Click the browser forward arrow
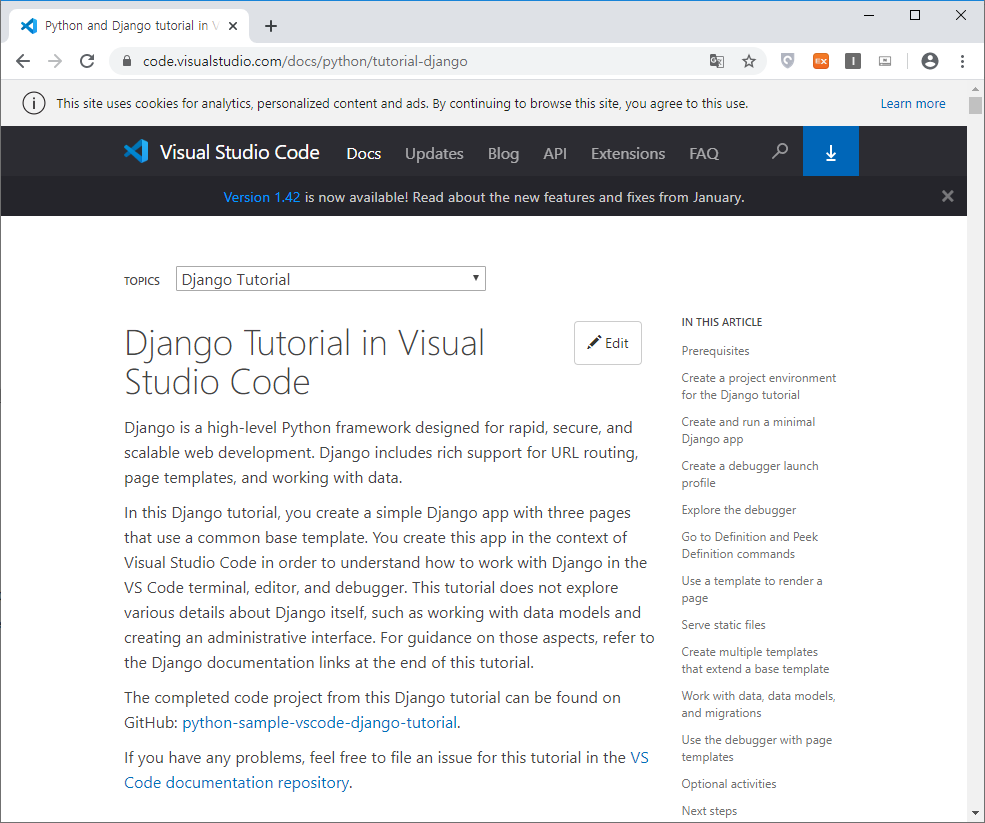The image size is (985, 823). coord(55,61)
